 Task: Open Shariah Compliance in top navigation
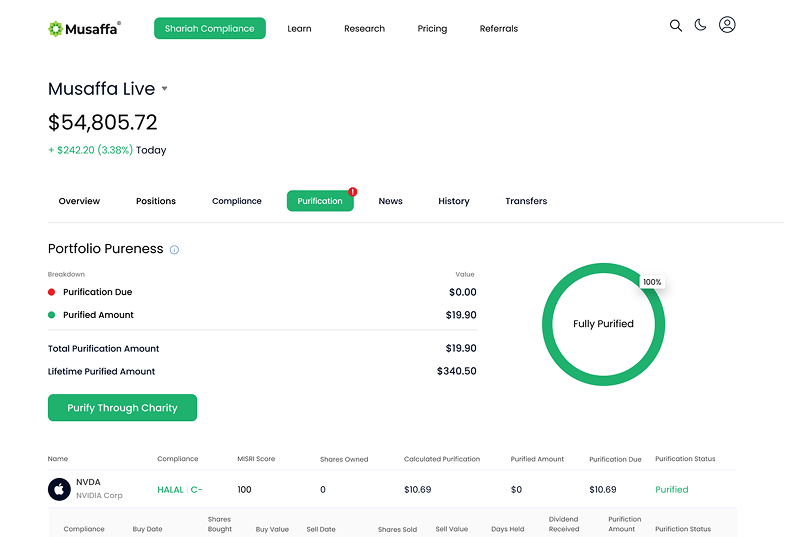click(210, 29)
